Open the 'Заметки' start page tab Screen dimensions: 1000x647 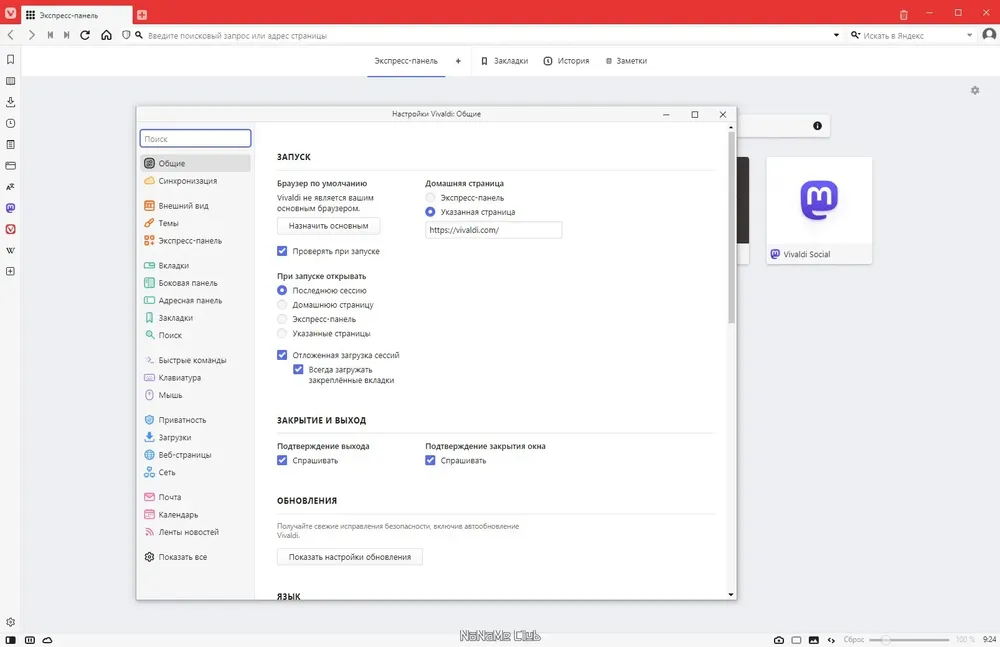[x=626, y=61]
